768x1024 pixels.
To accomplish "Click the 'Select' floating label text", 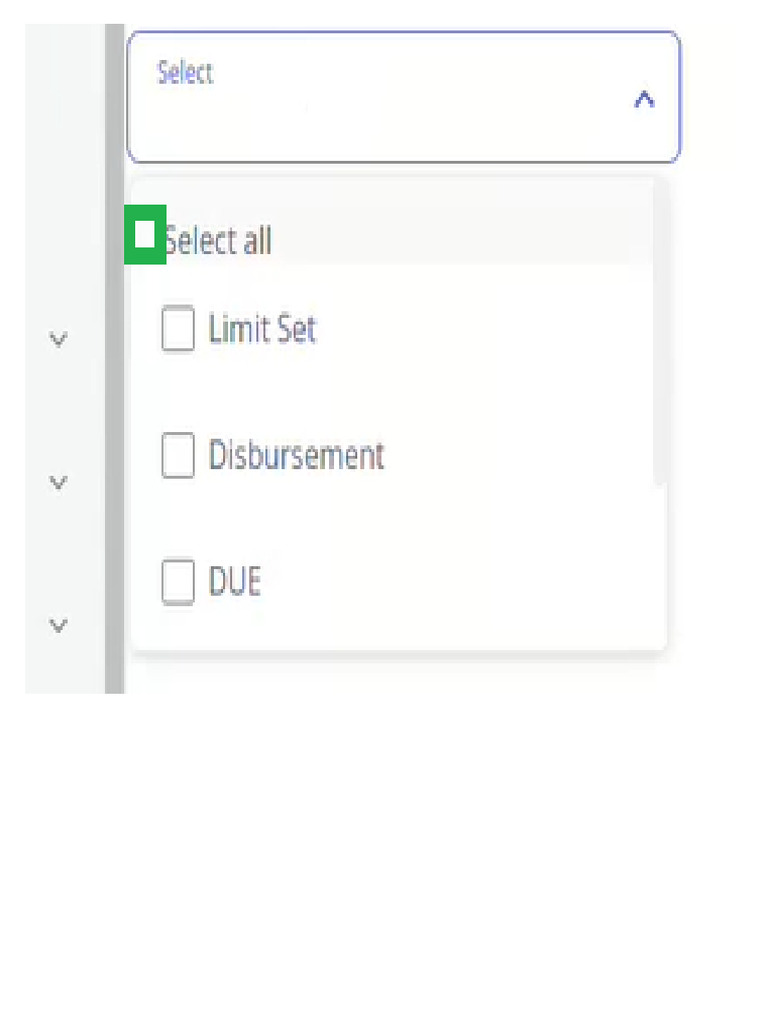I will point(185,73).
